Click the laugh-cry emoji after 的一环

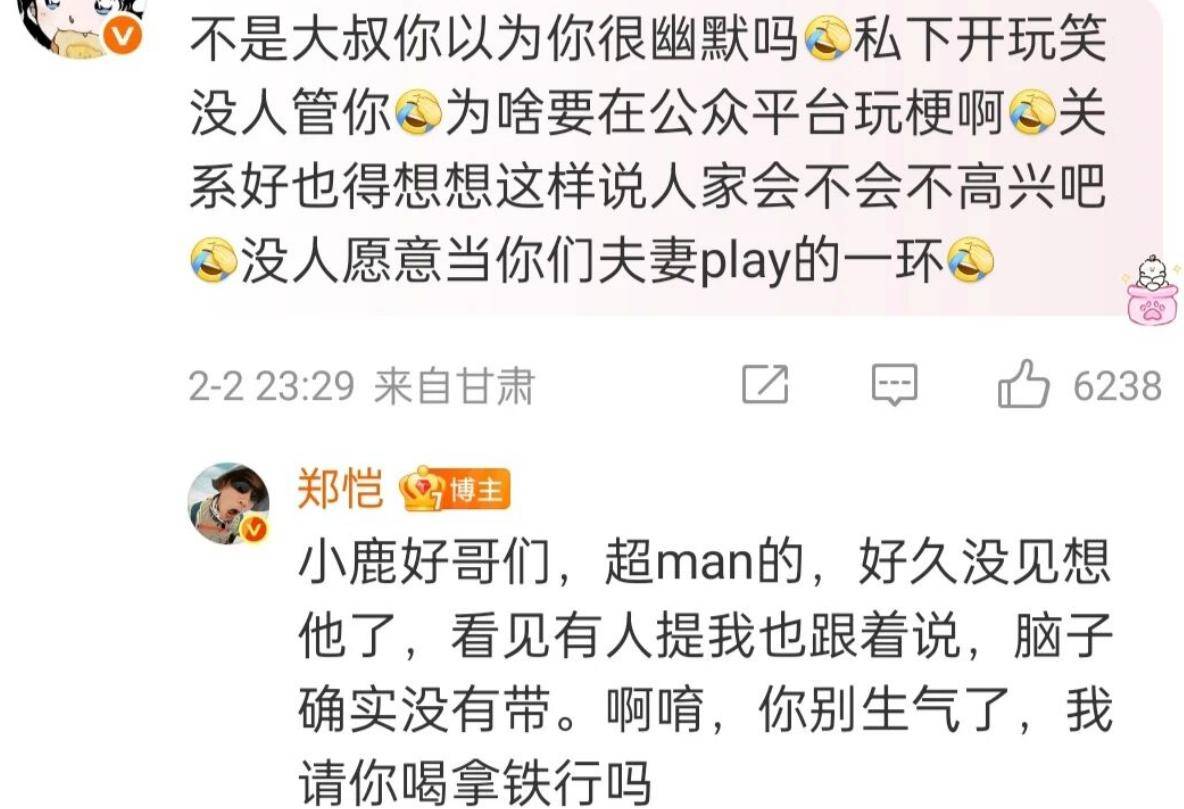(x=970, y=260)
